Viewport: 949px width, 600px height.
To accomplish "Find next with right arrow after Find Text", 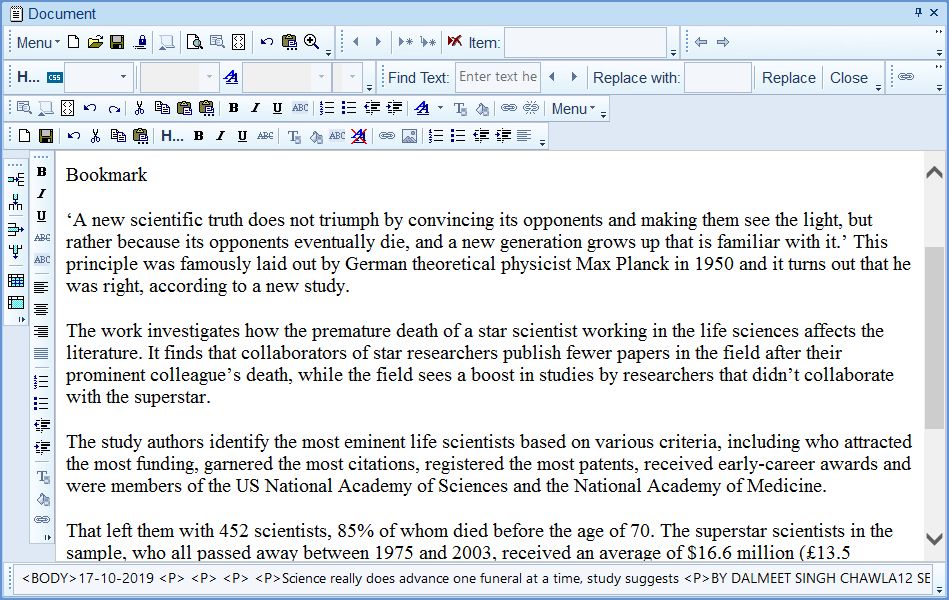I will point(574,77).
